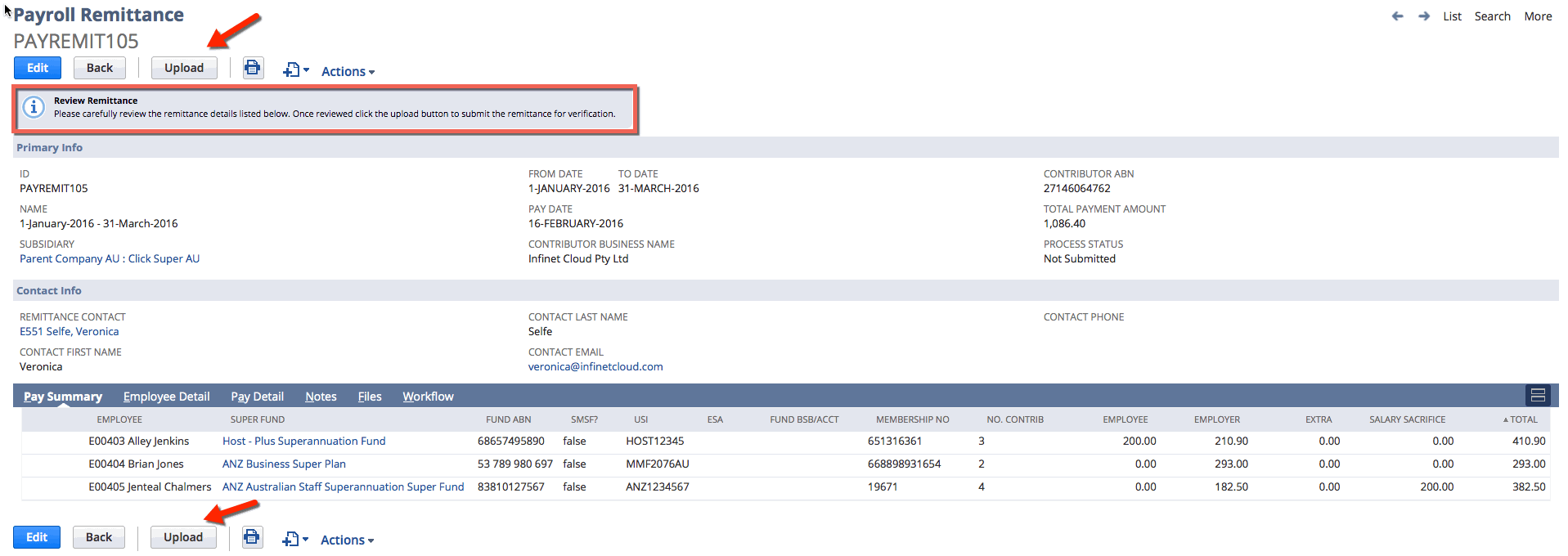Switch to the Employee Detail tab
Viewport: 1568px width, 556px height.
point(166,397)
